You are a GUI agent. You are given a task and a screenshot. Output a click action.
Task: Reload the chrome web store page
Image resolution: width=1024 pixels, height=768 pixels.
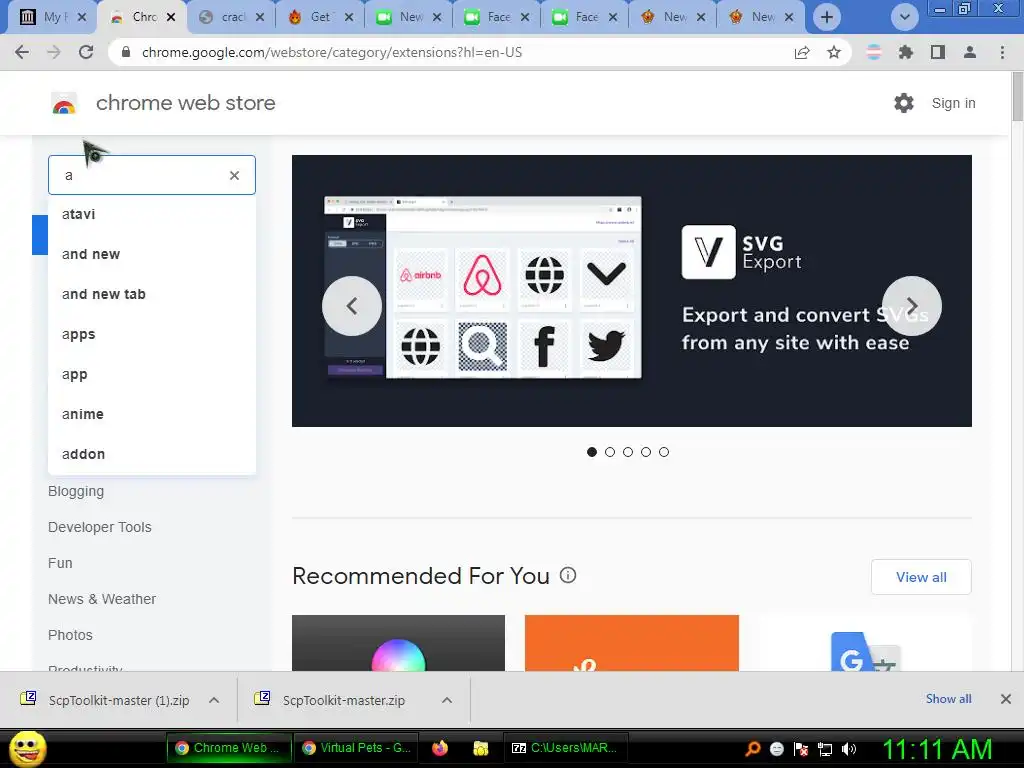point(86,52)
